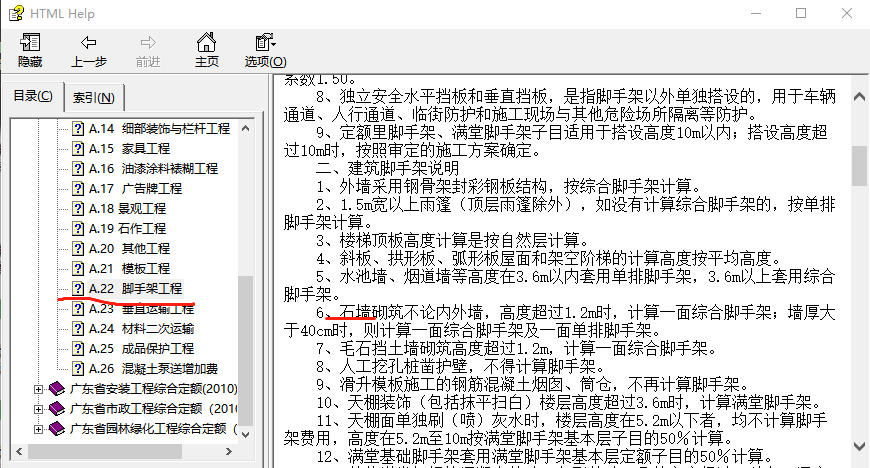
Task: Open topic A.23 垂直运输工程
Action: tap(141, 309)
